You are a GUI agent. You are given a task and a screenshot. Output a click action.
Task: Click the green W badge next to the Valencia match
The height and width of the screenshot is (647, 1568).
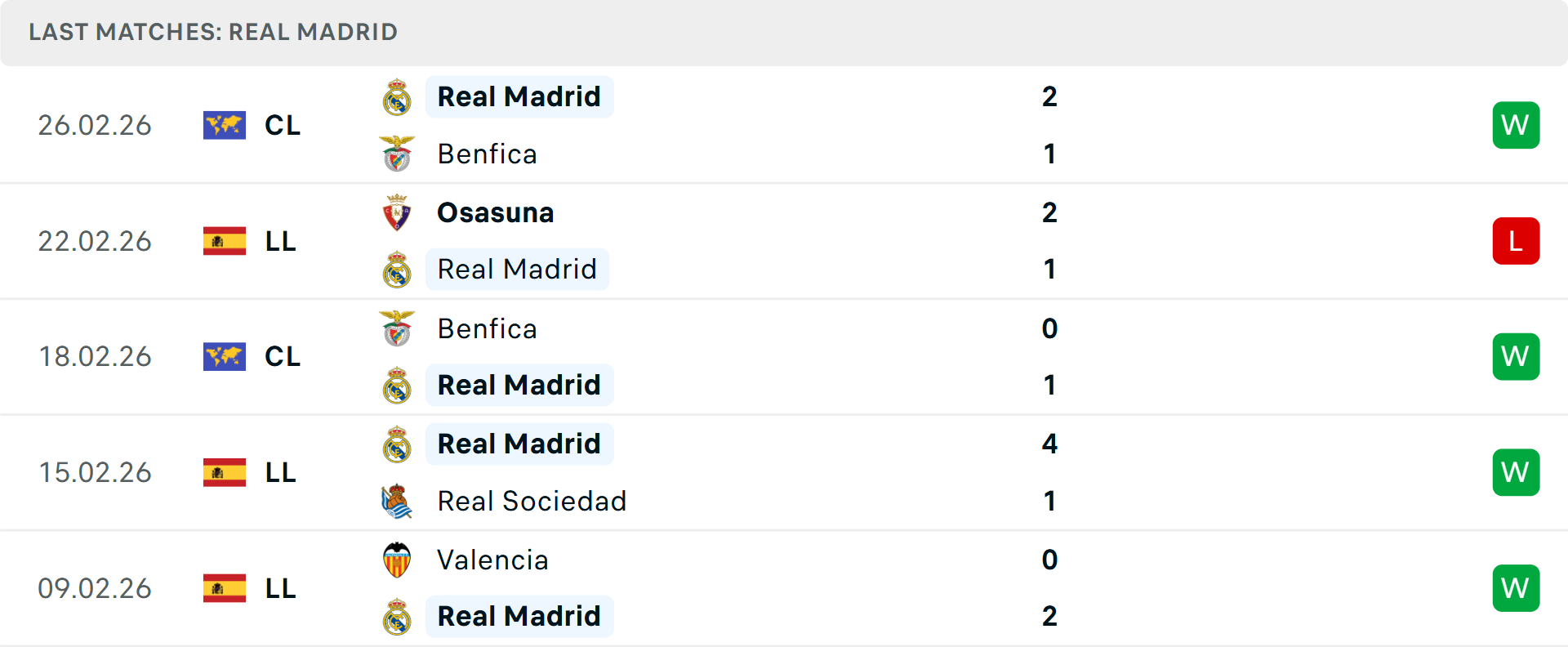pyautogui.click(x=1516, y=587)
